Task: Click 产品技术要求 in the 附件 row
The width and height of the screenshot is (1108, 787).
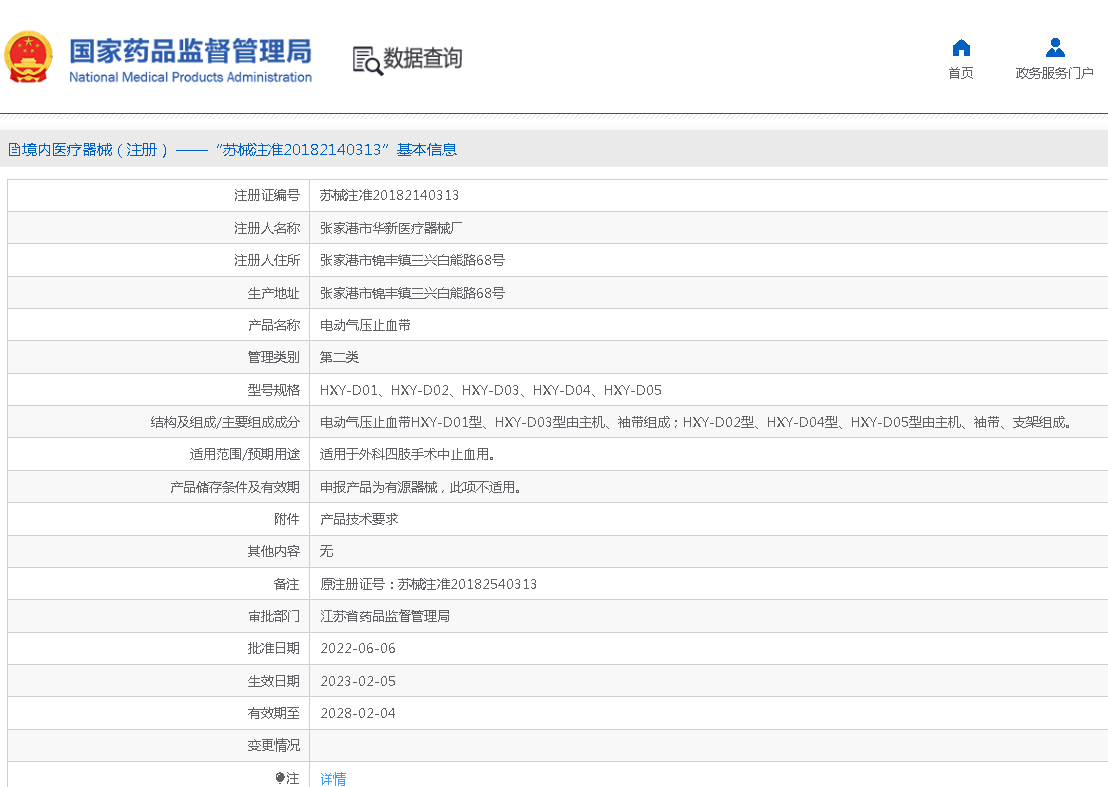Action: [359, 519]
